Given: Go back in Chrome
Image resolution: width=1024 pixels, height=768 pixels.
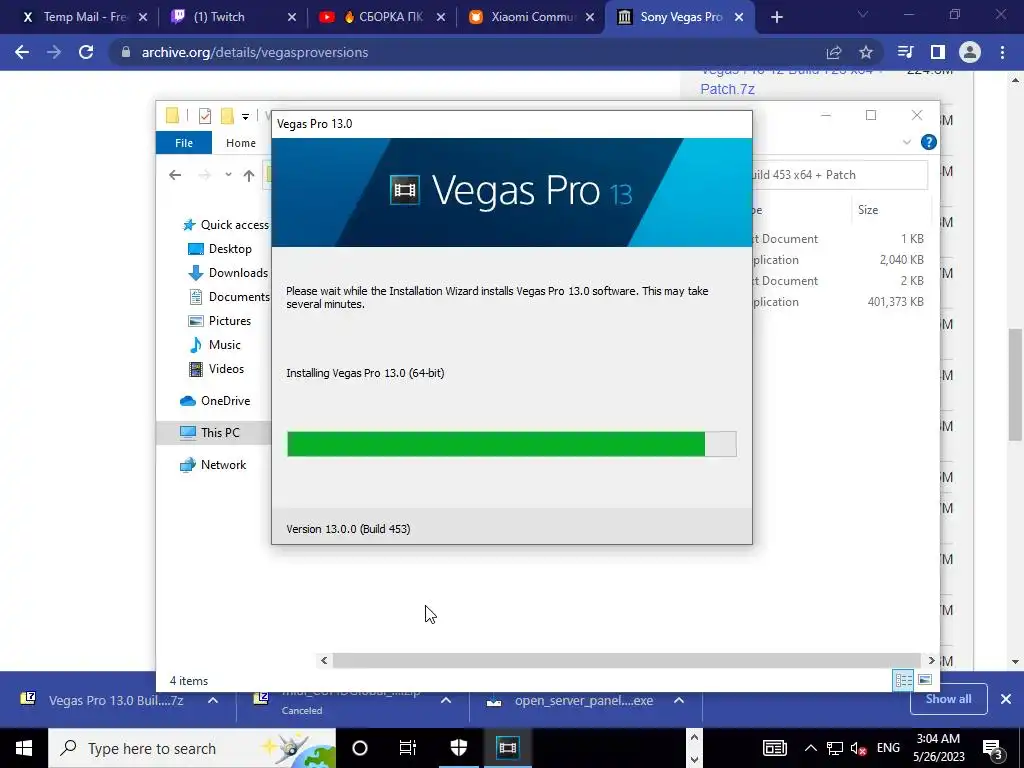Looking at the screenshot, I should click(x=22, y=52).
